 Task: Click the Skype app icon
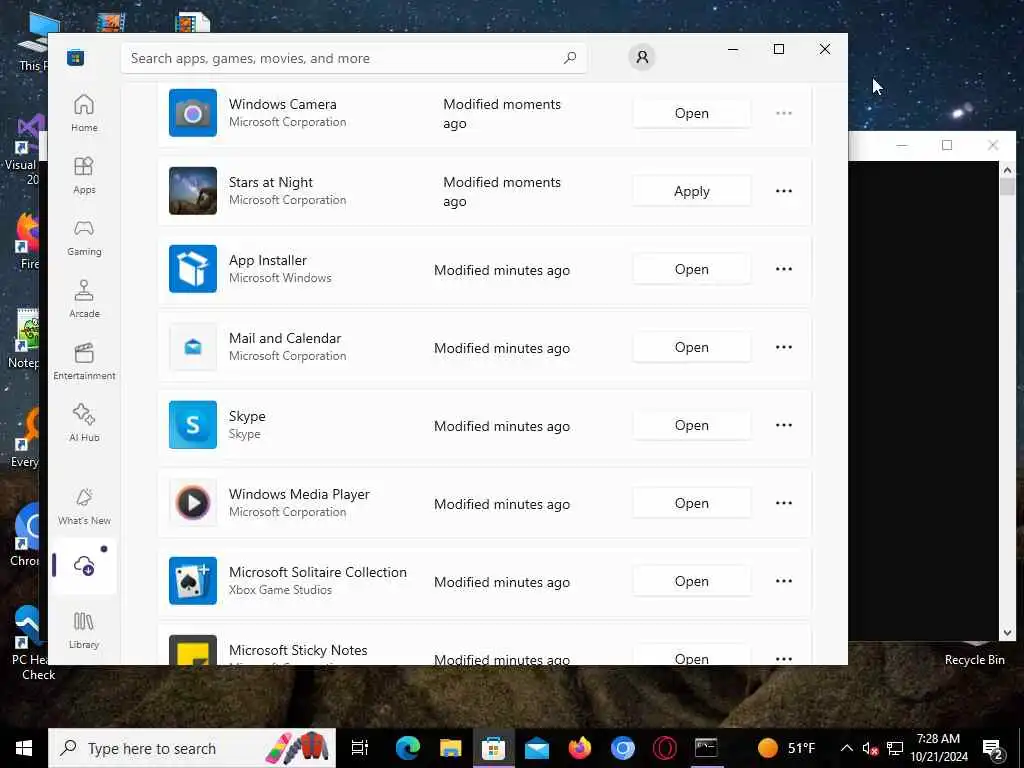tap(193, 424)
